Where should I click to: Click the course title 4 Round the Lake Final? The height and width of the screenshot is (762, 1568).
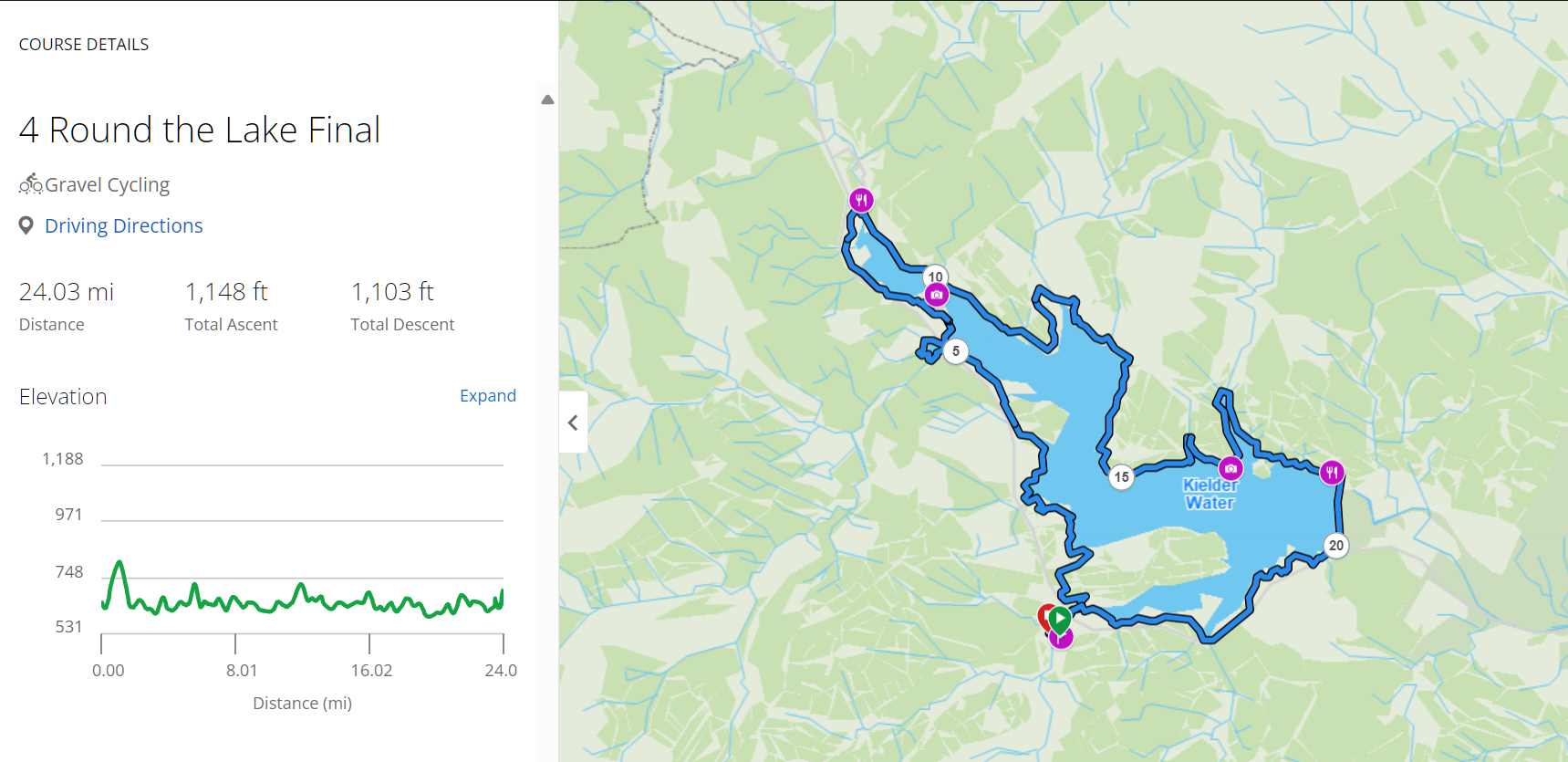[199, 130]
